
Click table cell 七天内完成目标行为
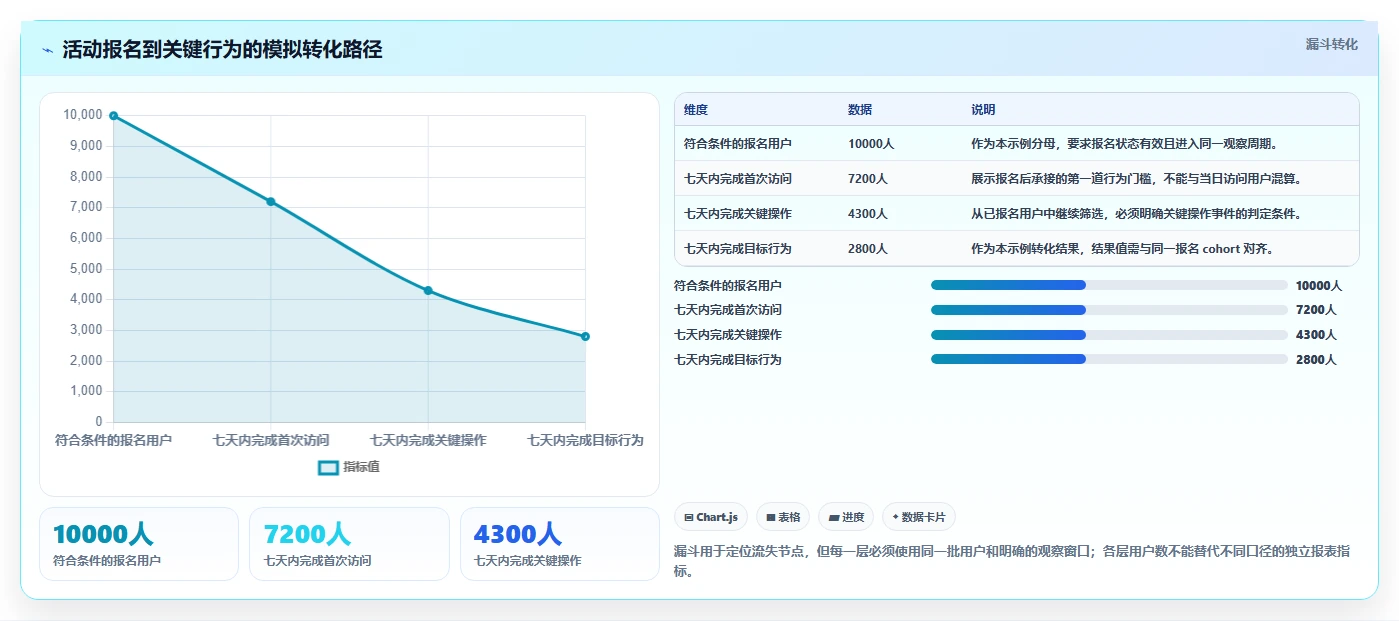click(738, 249)
